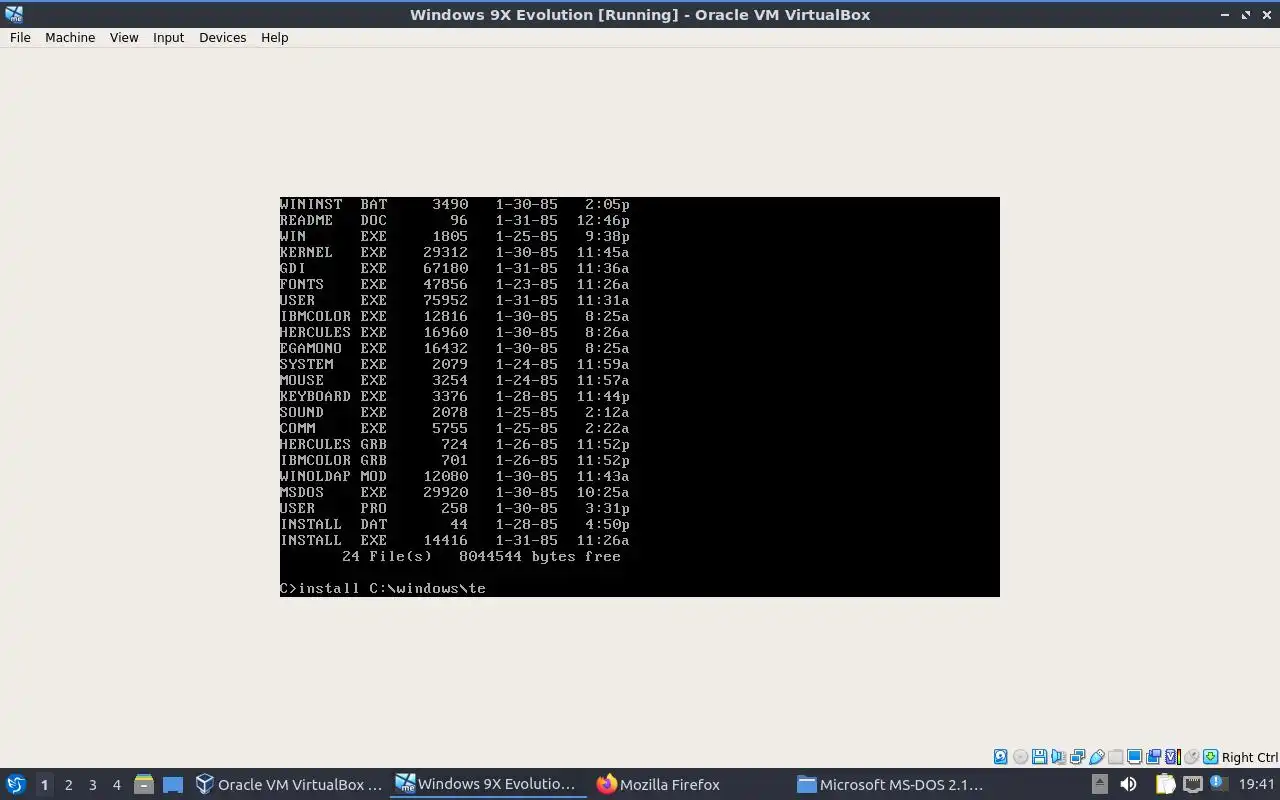Click the CPU virtualization chip icon in status bar

tap(1173, 757)
